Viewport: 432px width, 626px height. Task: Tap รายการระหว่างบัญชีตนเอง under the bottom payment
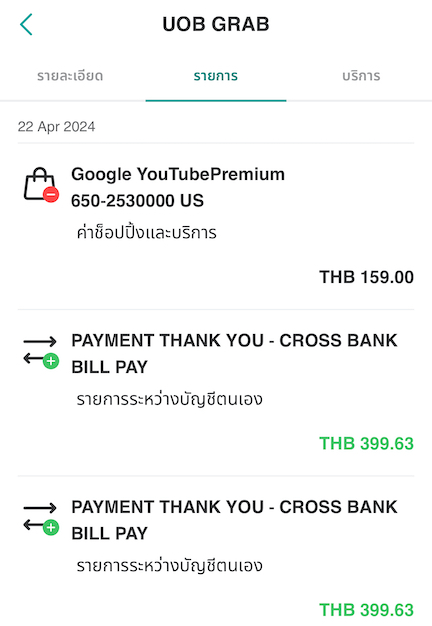(170, 566)
